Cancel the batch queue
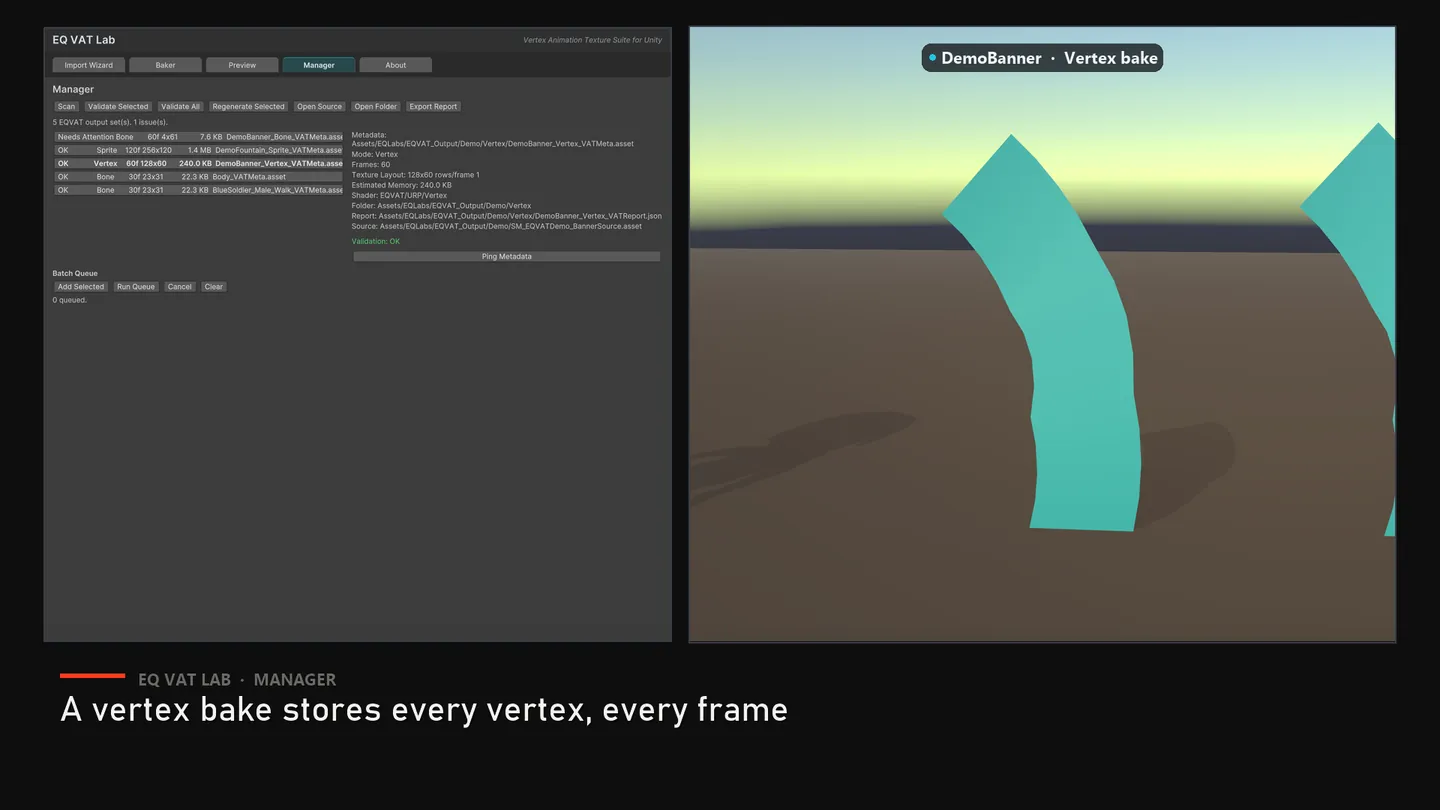Image resolution: width=1440 pixels, height=810 pixels. click(x=180, y=287)
